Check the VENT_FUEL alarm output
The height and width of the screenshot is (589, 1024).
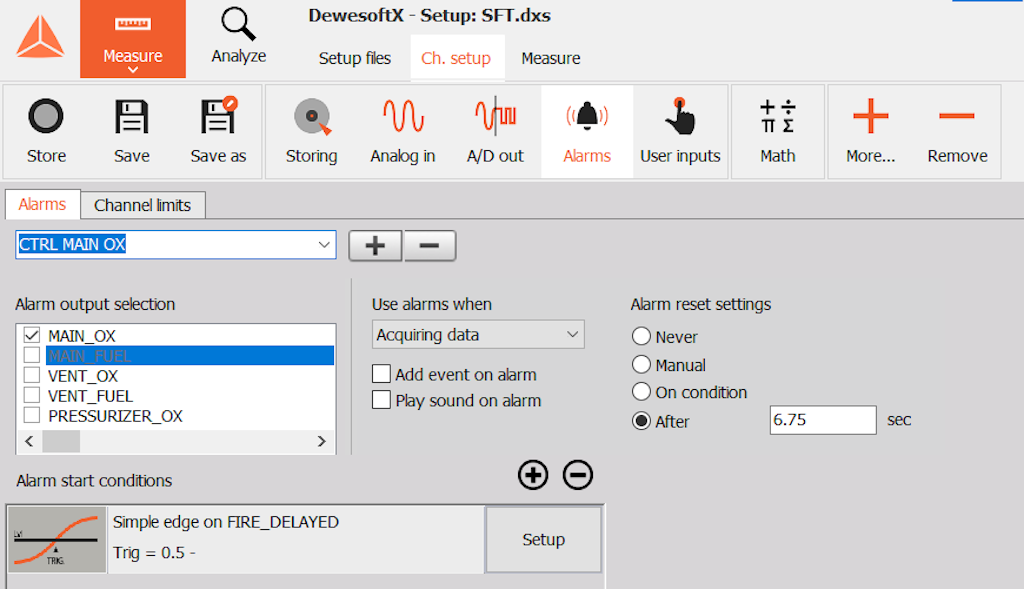(x=32, y=396)
